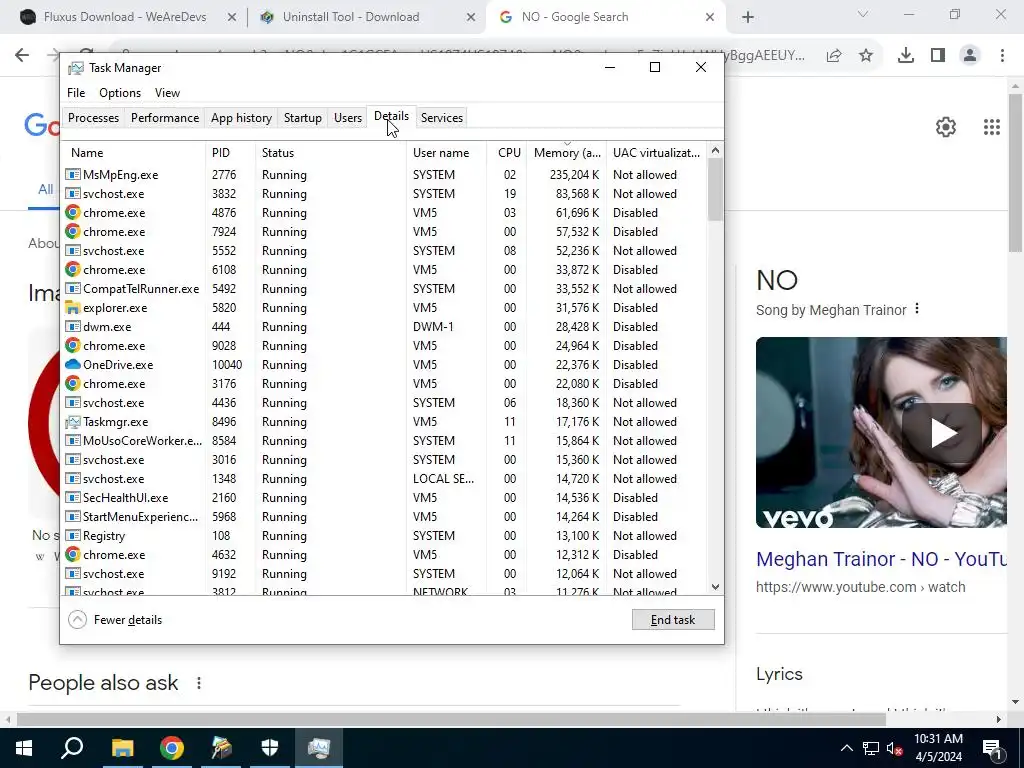Viewport: 1024px width, 768px height.
Task: Open Chrome from the Windows taskbar
Action: [172, 748]
